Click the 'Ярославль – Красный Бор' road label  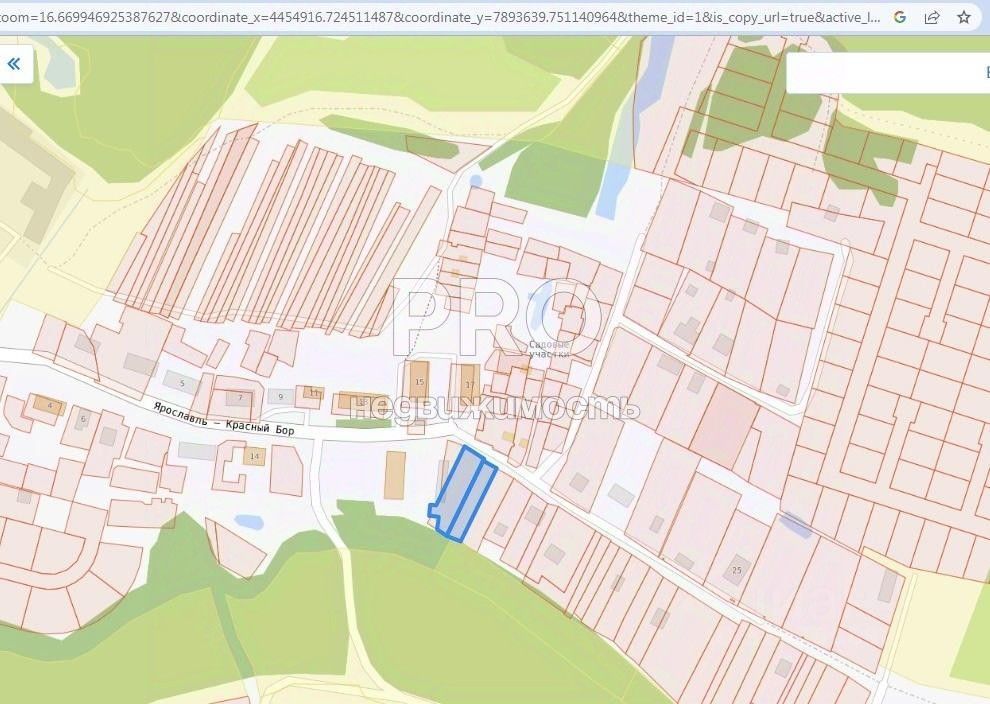click(x=224, y=418)
